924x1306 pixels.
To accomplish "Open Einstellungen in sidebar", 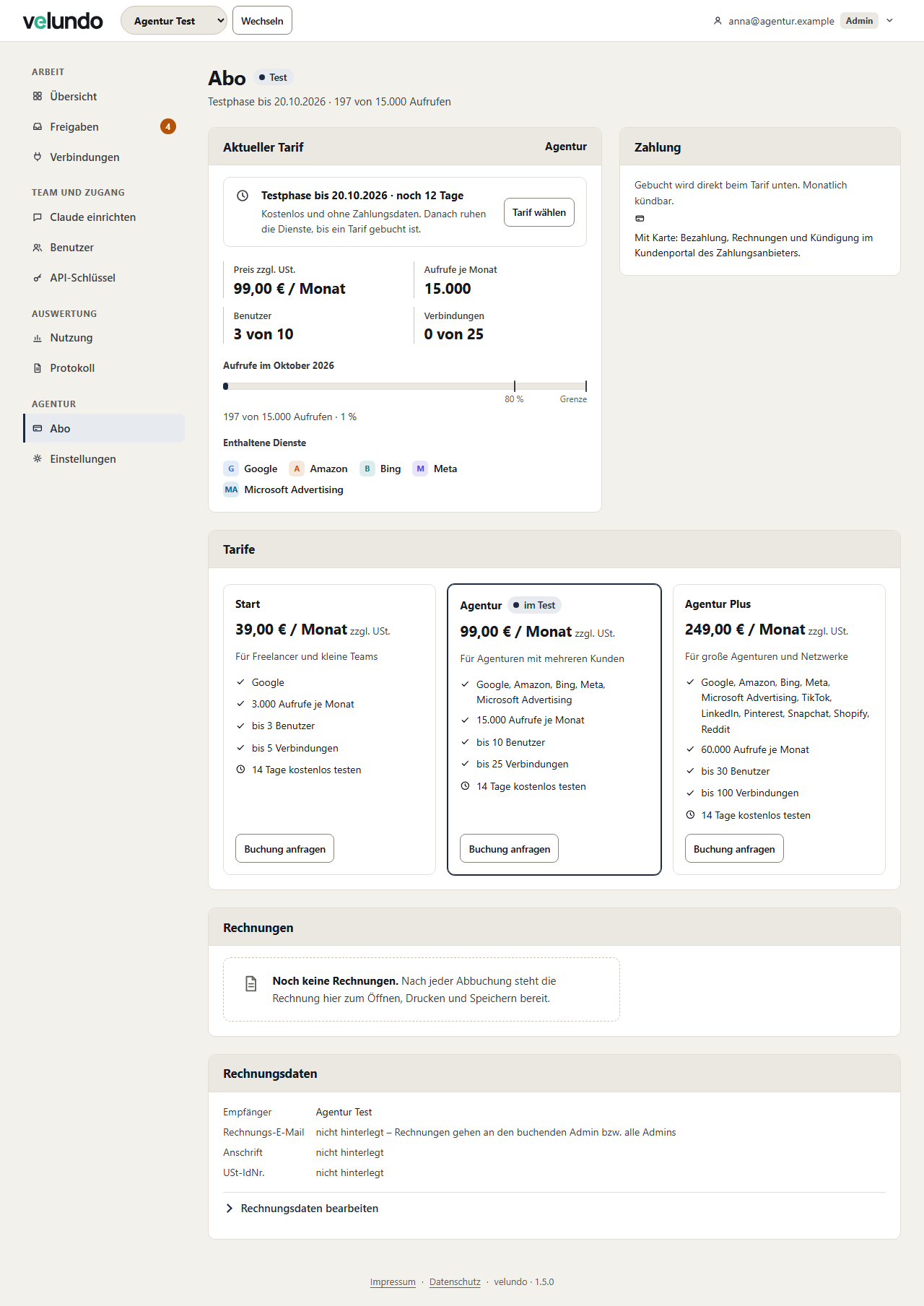I will pos(104,458).
